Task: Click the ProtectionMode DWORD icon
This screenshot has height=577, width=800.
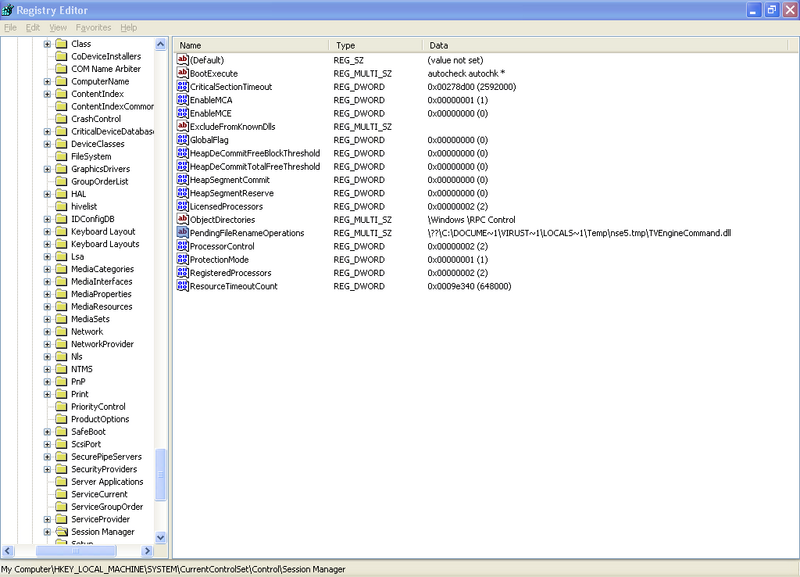Action: pyautogui.click(x=183, y=259)
